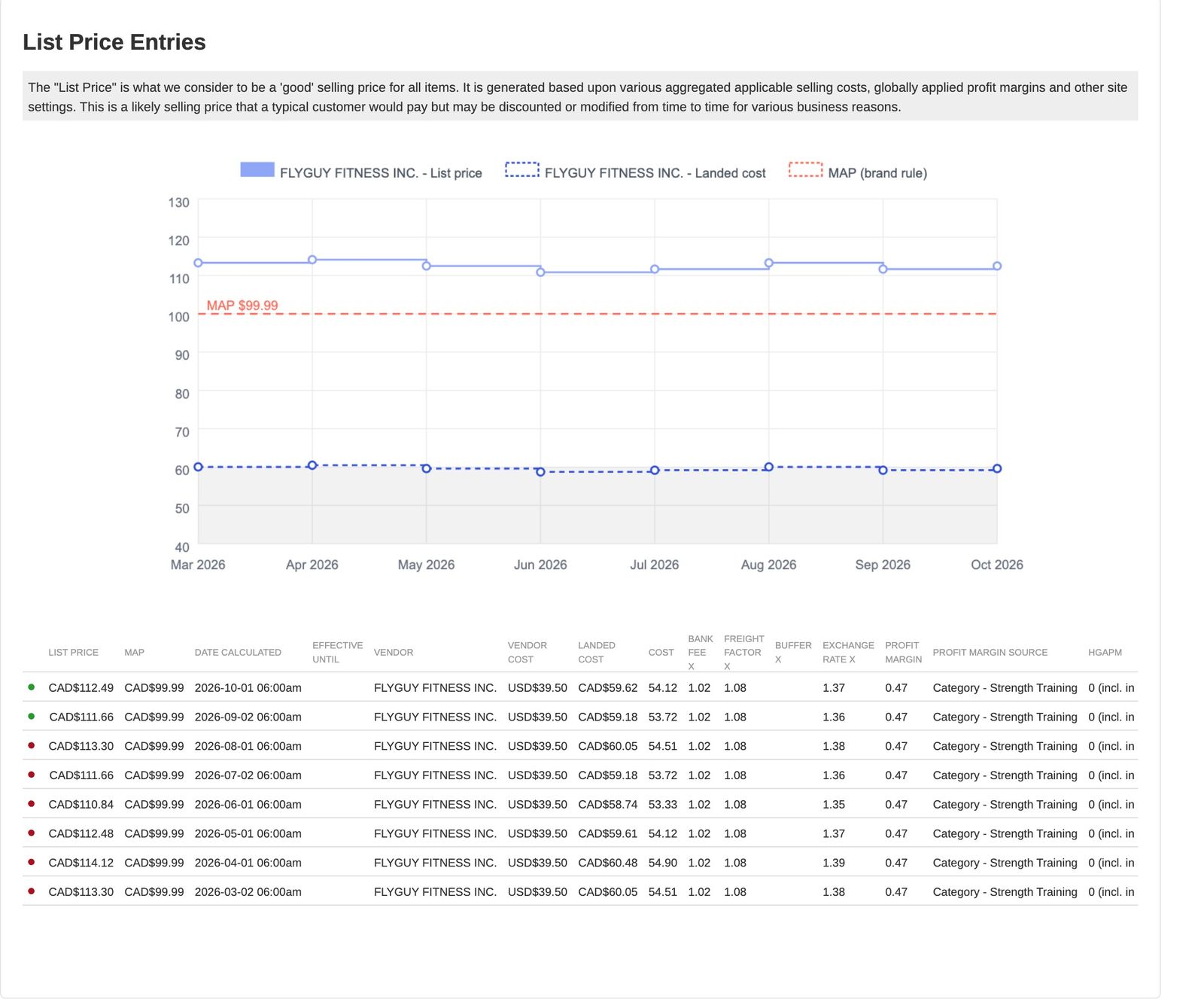Click the EXCHANGE RATE X column header
The height and width of the screenshot is (999, 1204).
pos(848,653)
